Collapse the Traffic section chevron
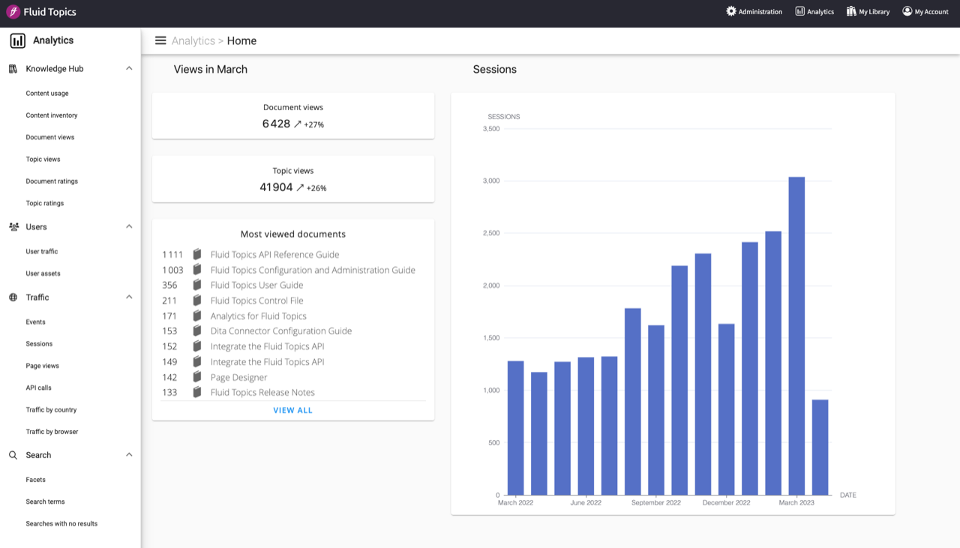The width and height of the screenshot is (960, 548). click(x=129, y=297)
